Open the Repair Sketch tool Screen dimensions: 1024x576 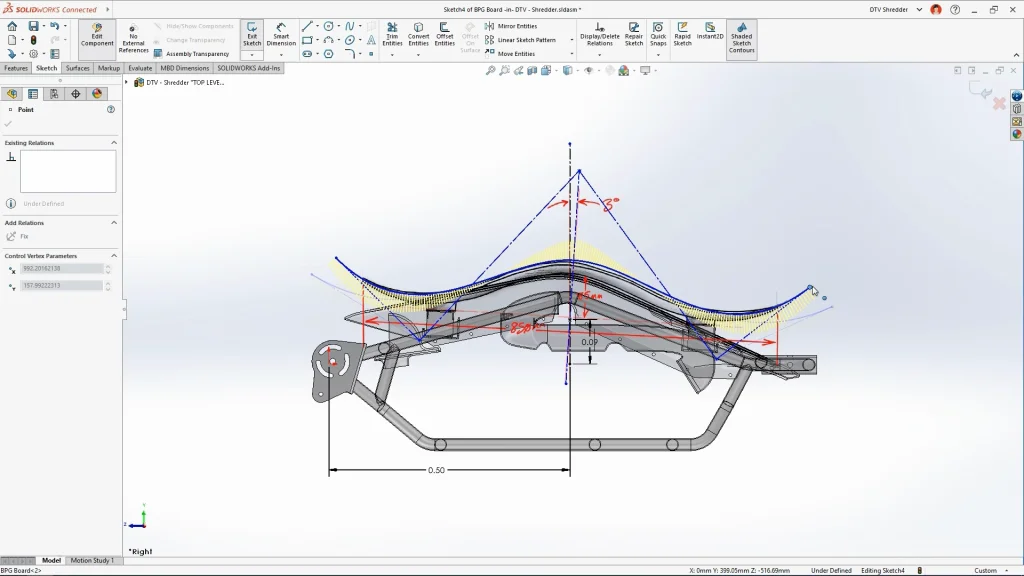pyautogui.click(x=634, y=33)
